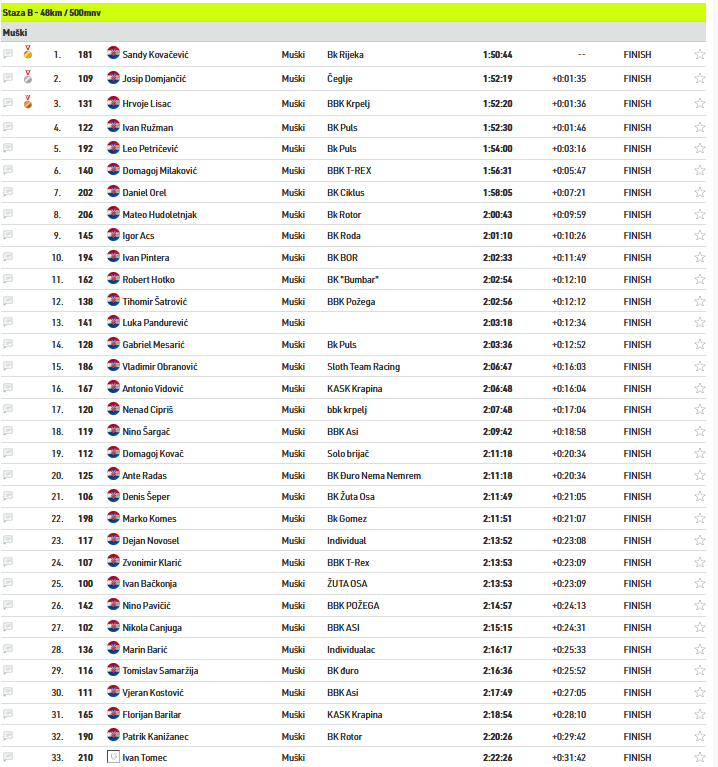Viewport: 718px width, 767px height.
Task: Click comment icon in Patrik Kanižanec's row
Action: tap(9, 736)
